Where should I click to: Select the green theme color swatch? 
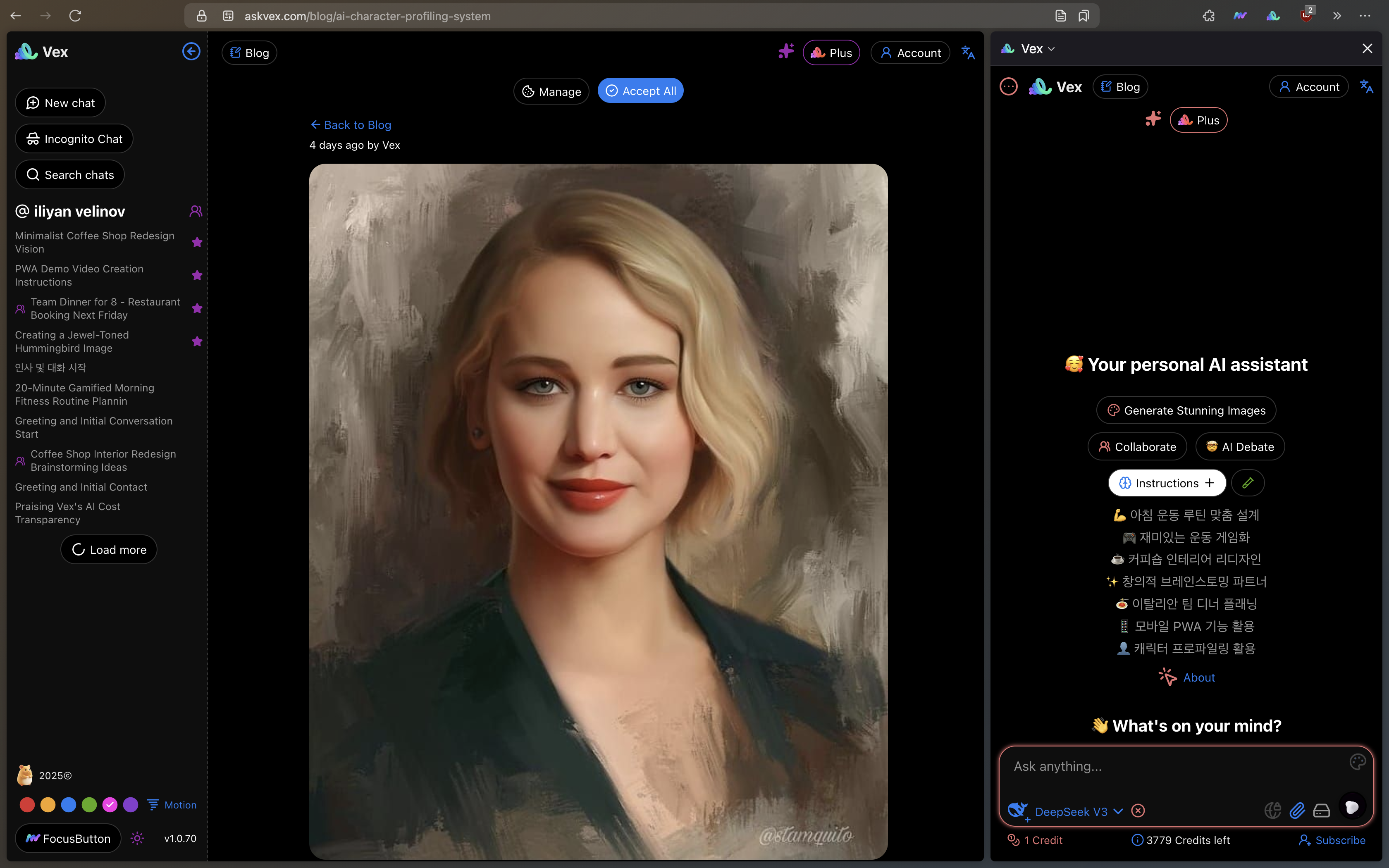coord(89,805)
